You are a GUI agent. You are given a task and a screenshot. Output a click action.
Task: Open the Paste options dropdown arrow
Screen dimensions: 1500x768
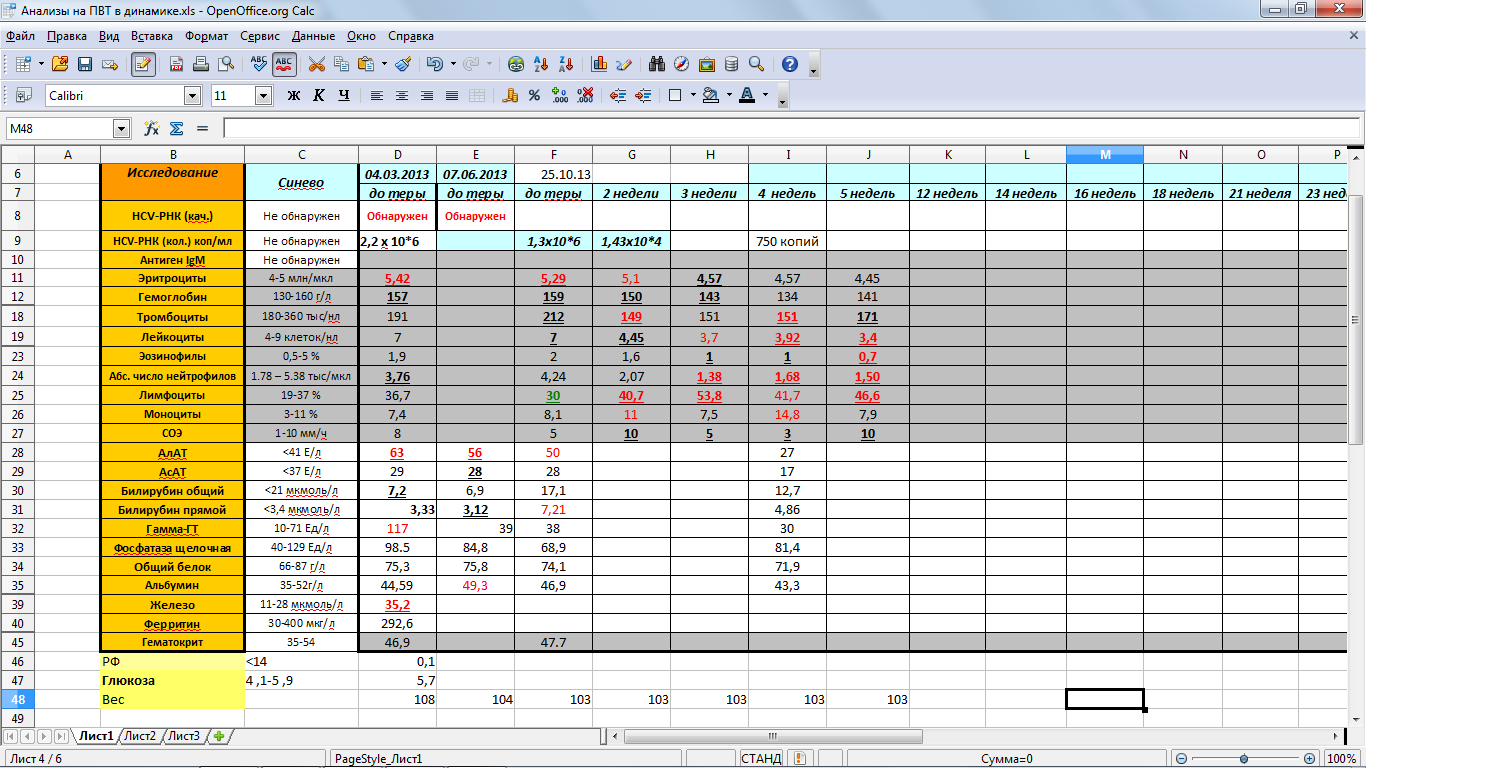(384, 64)
